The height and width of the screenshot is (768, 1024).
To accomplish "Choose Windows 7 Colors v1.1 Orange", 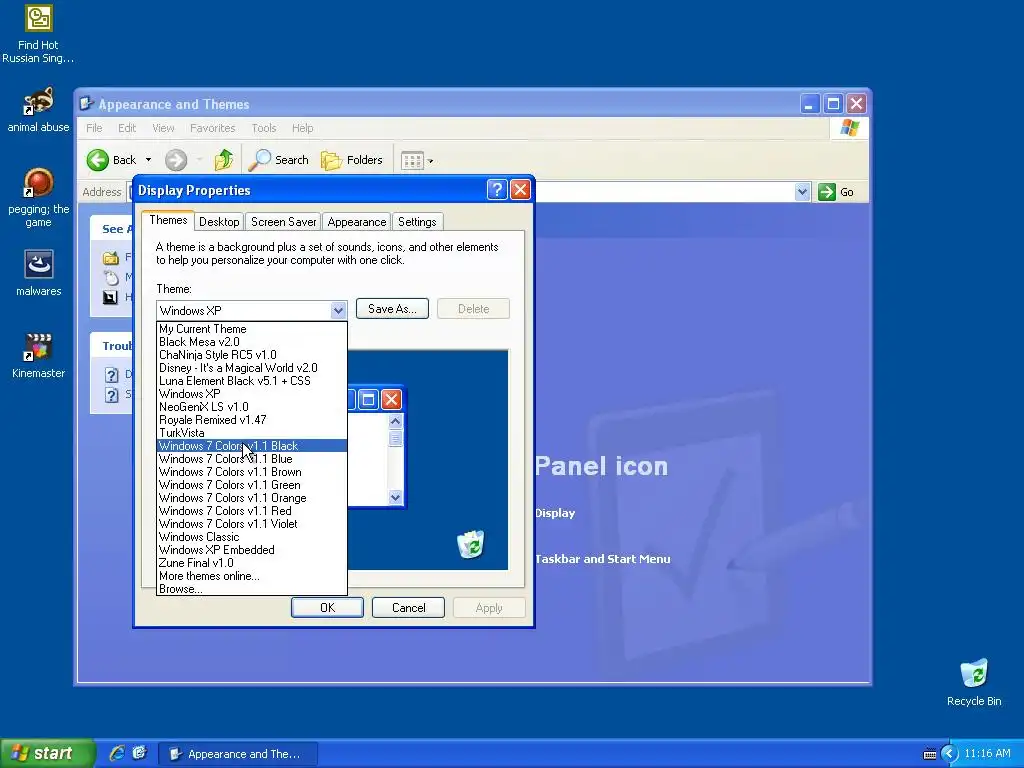I will (x=252, y=498).
